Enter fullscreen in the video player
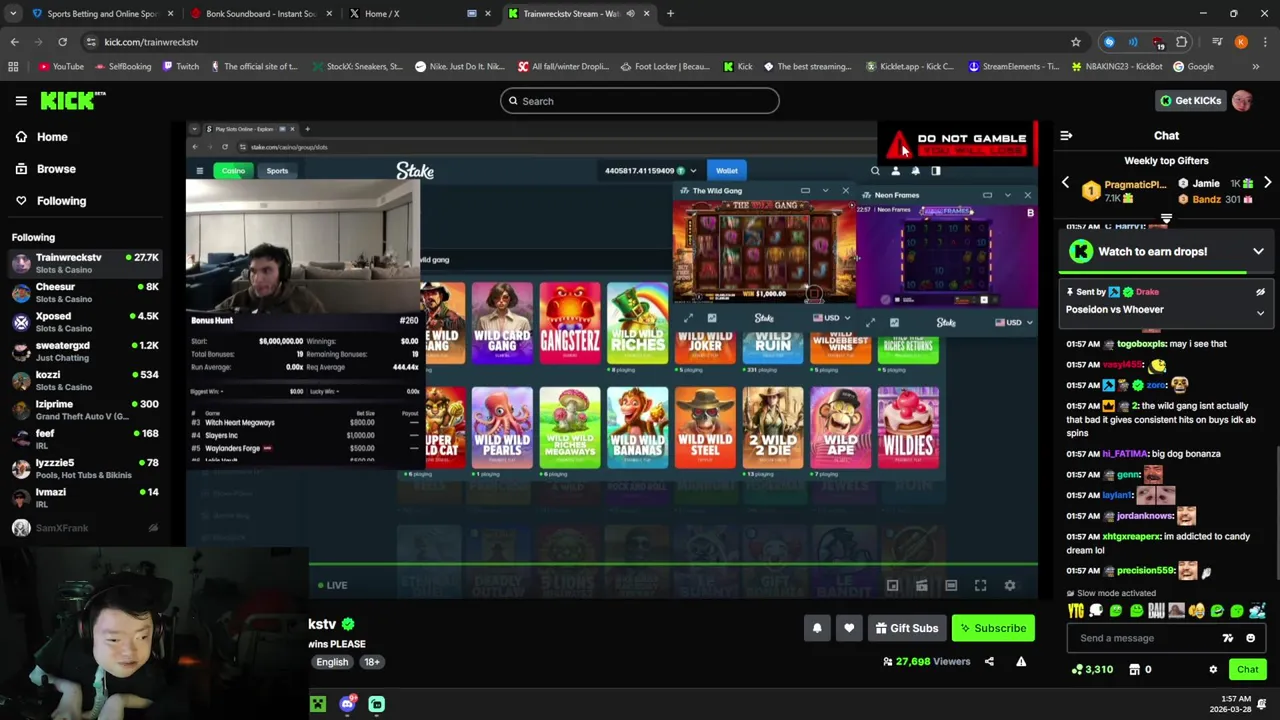 (x=980, y=585)
